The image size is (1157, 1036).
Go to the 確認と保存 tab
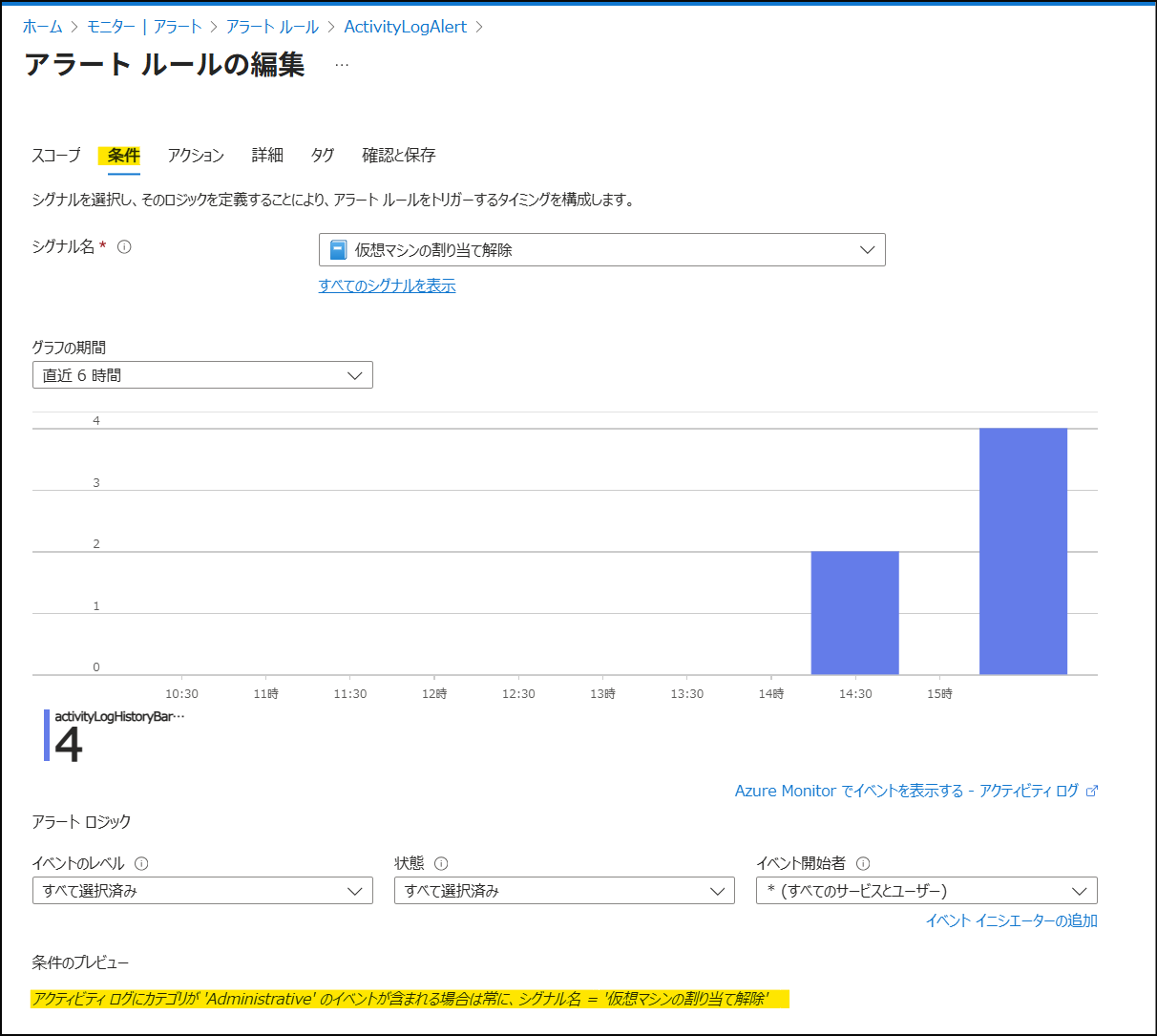398,155
